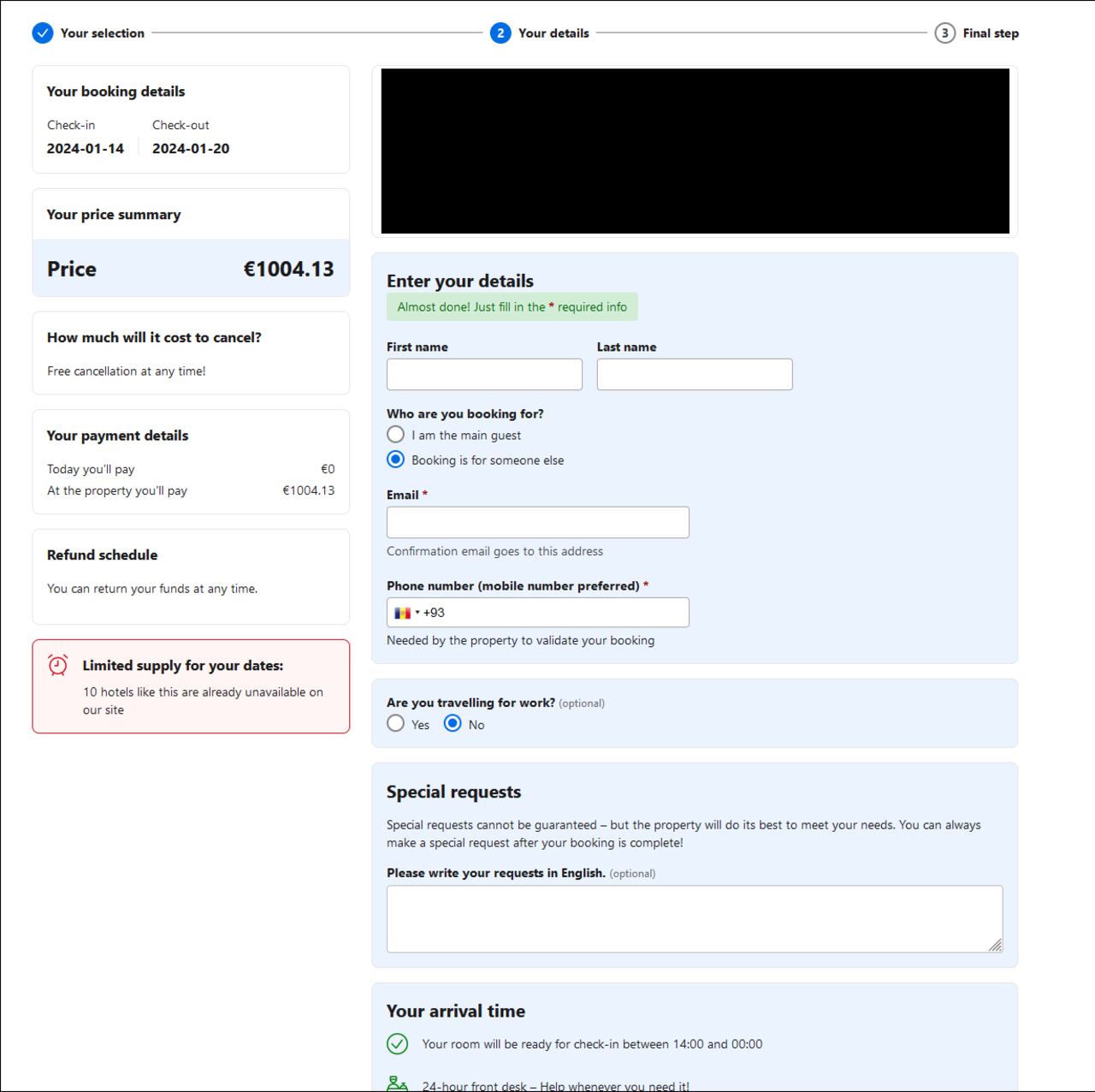Screen dimensions: 1095x1092
Task: Click the First name input field
Action: [484, 375]
